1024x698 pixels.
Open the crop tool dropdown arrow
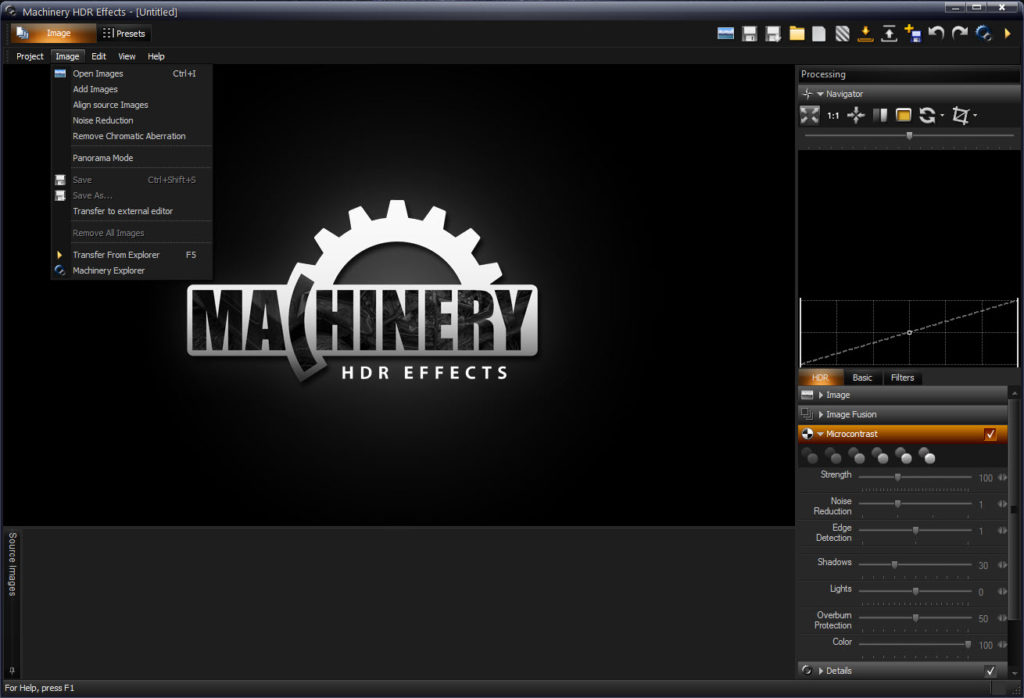(x=975, y=116)
